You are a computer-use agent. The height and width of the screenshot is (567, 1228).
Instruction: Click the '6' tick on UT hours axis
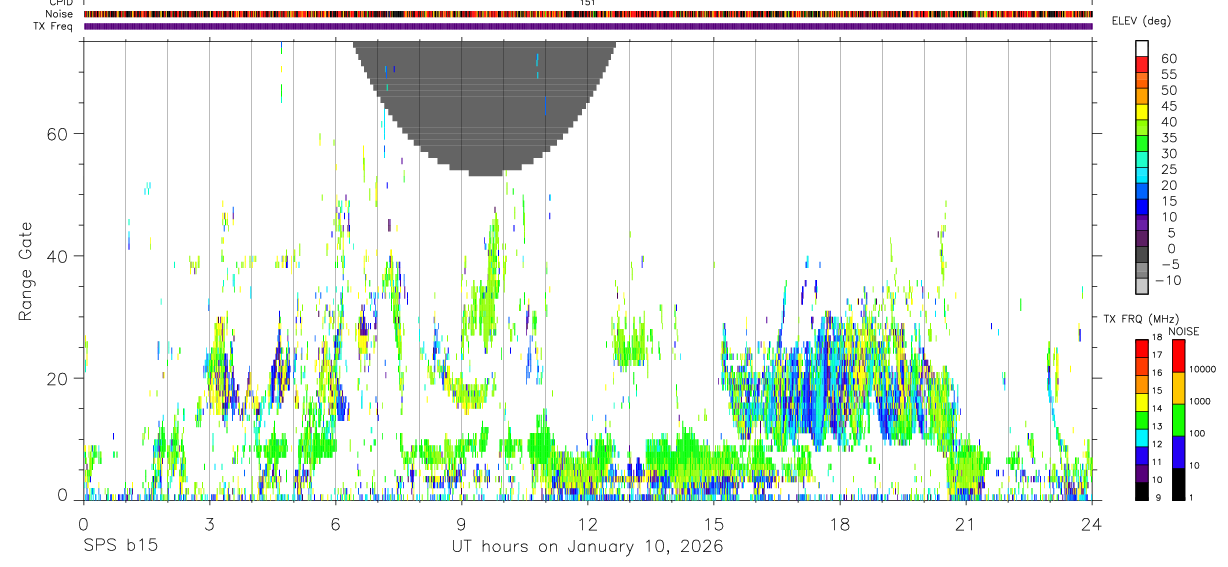click(x=335, y=524)
